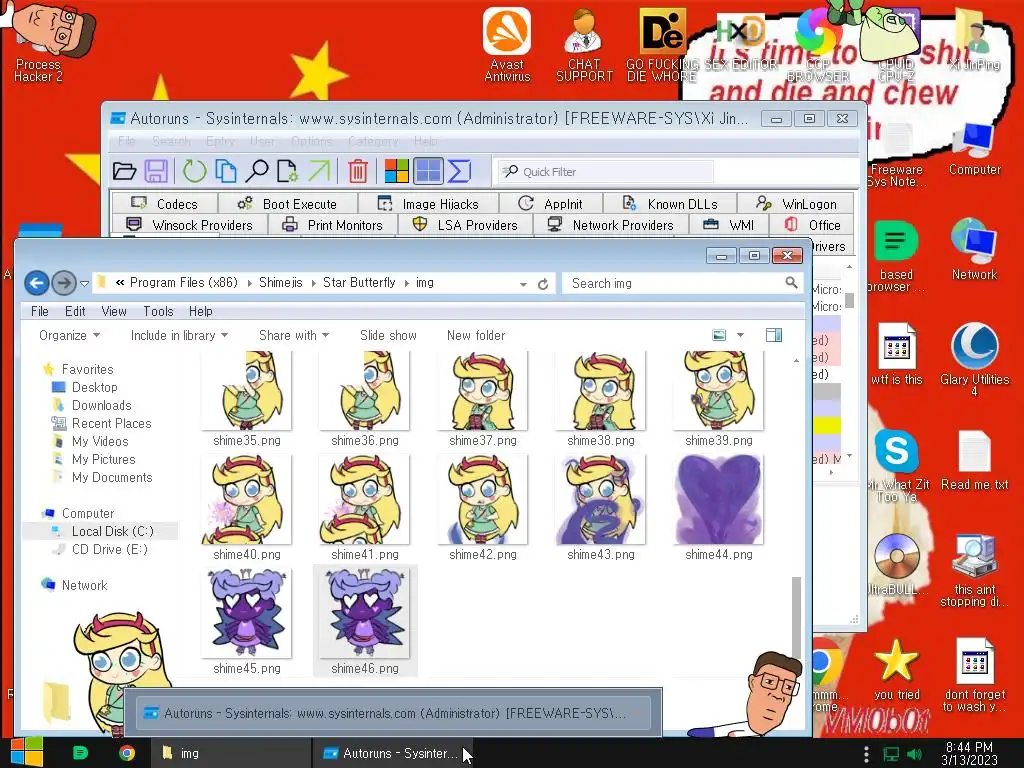Open the WMI tab
Screen dimensions: 1024x768
click(729, 225)
